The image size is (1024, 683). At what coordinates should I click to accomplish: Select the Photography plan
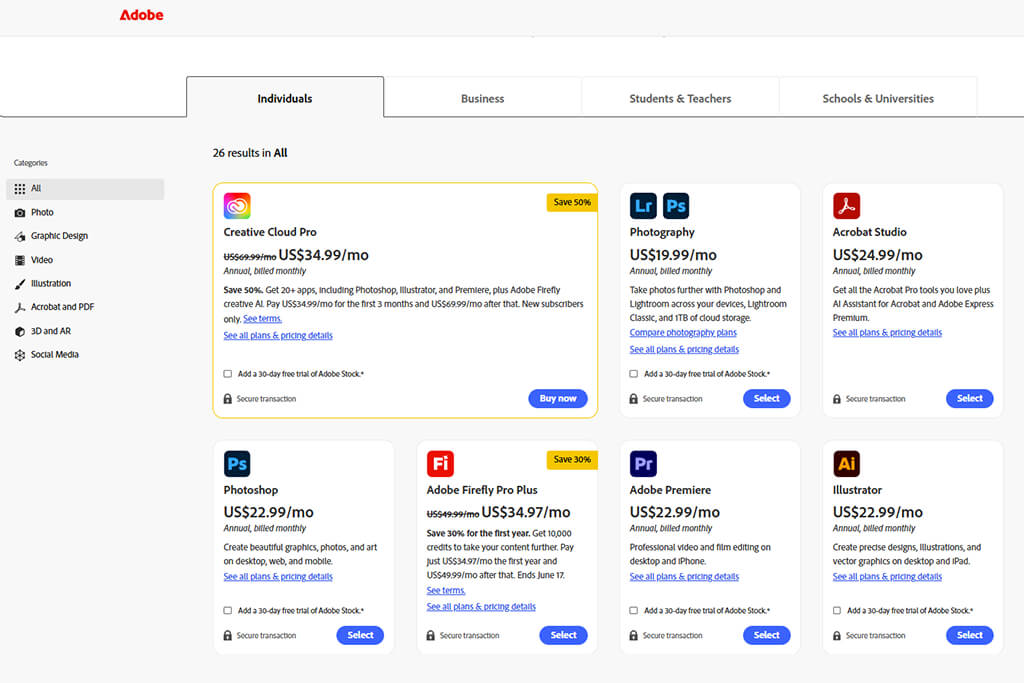(767, 398)
